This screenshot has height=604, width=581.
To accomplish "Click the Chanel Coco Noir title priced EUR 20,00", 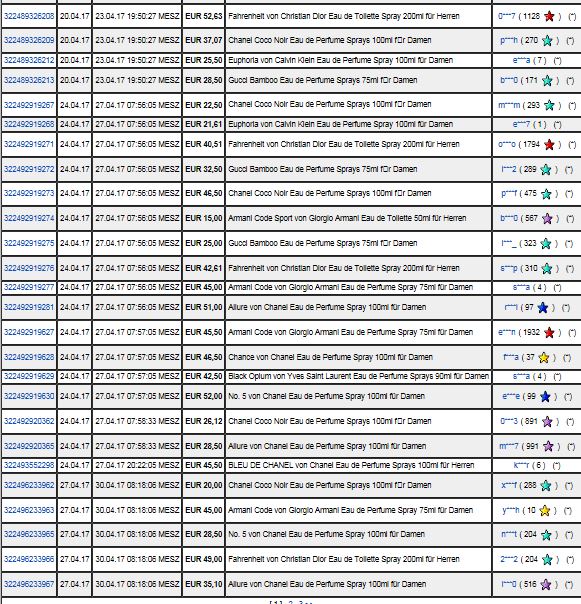I will click(x=329, y=485).
